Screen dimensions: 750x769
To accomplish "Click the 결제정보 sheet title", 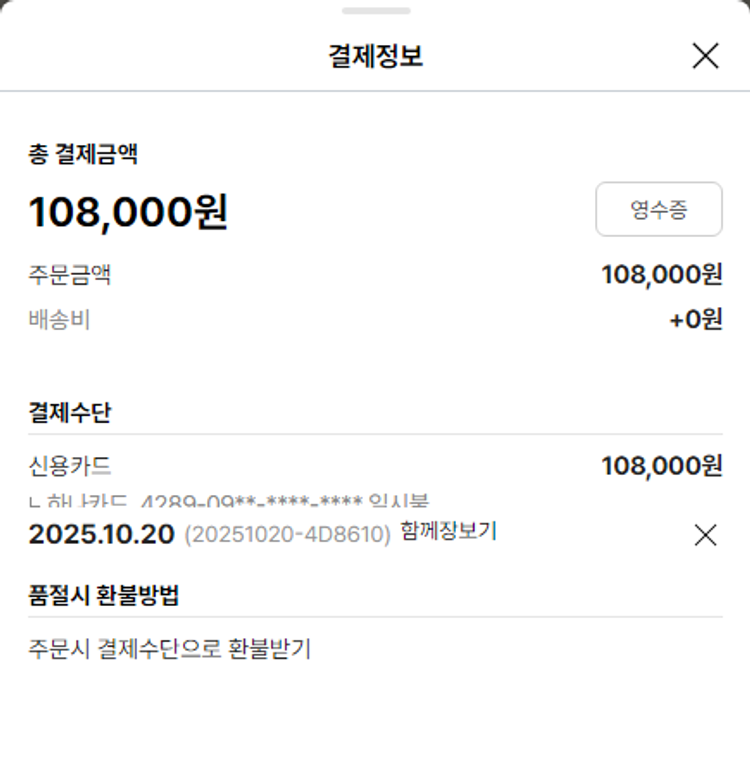I will (375, 56).
